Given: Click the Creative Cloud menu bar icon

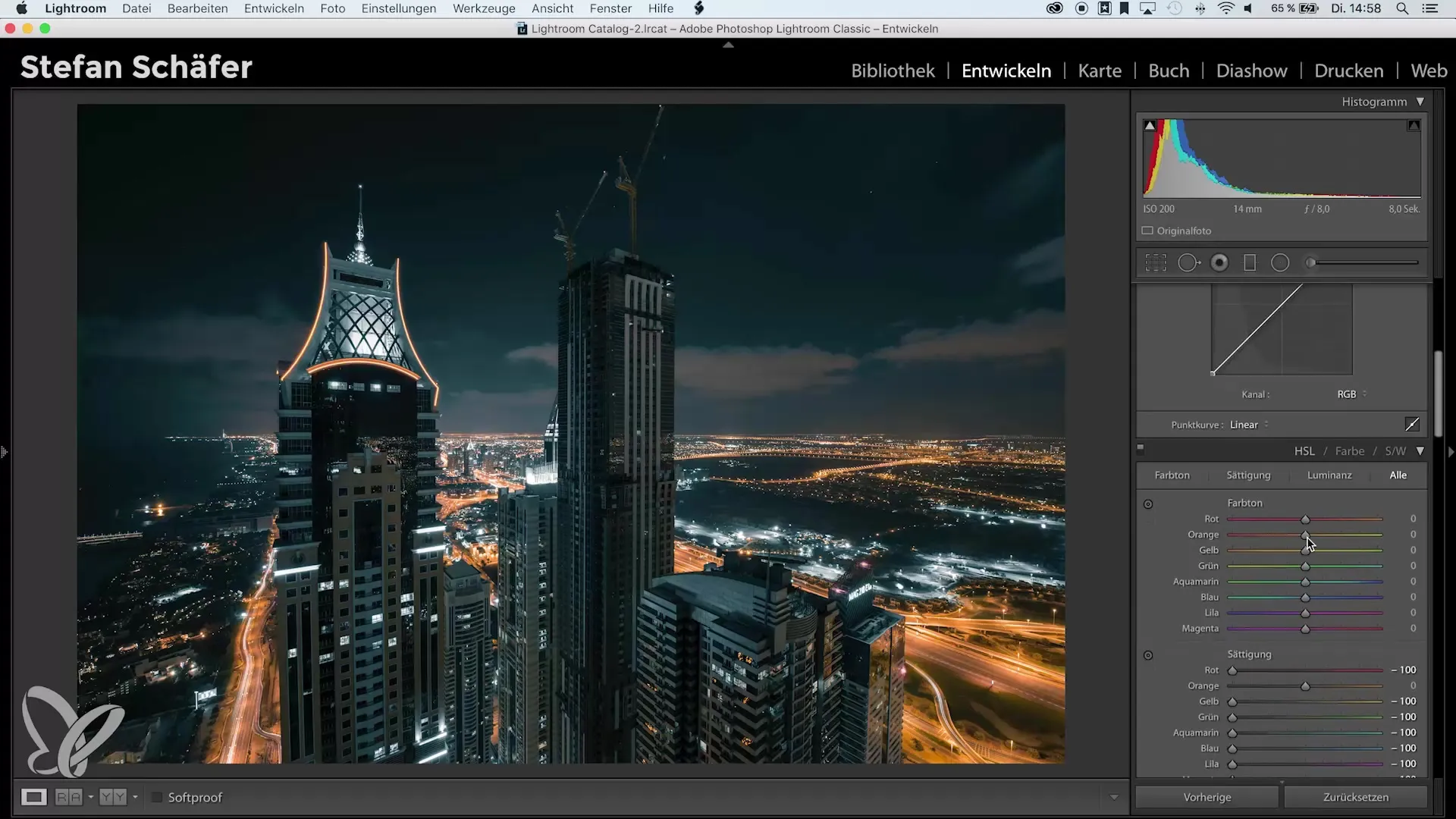Looking at the screenshot, I should (1054, 8).
